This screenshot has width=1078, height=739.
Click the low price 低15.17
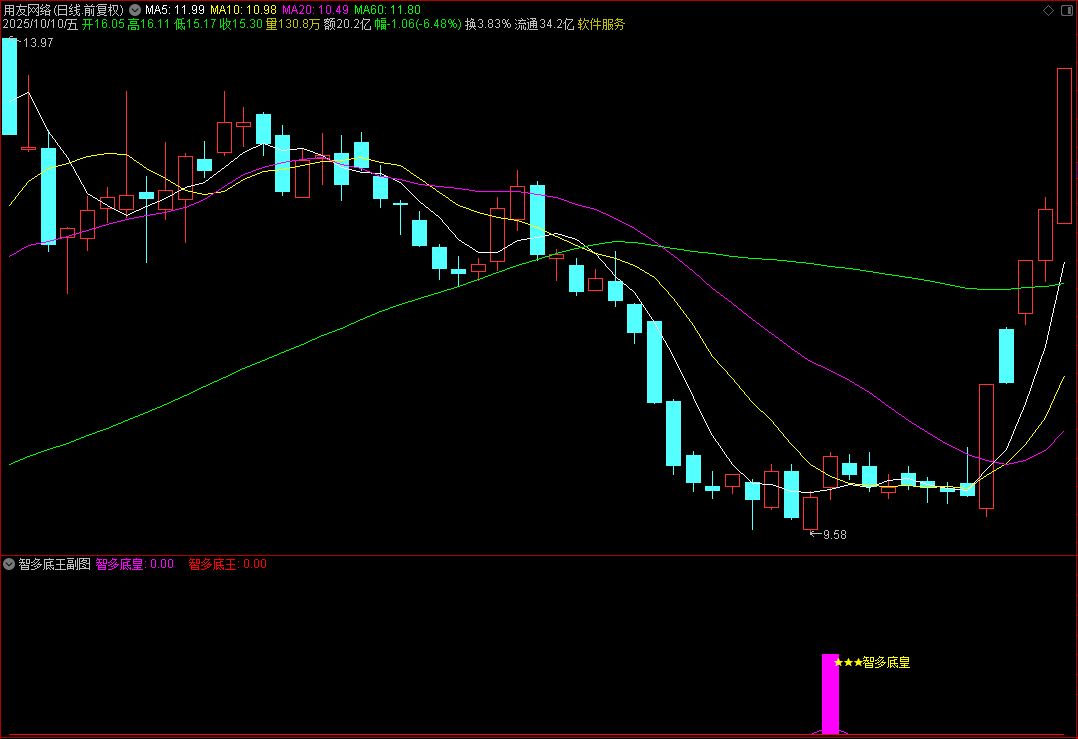pyautogui.click(x=195, y=25)
